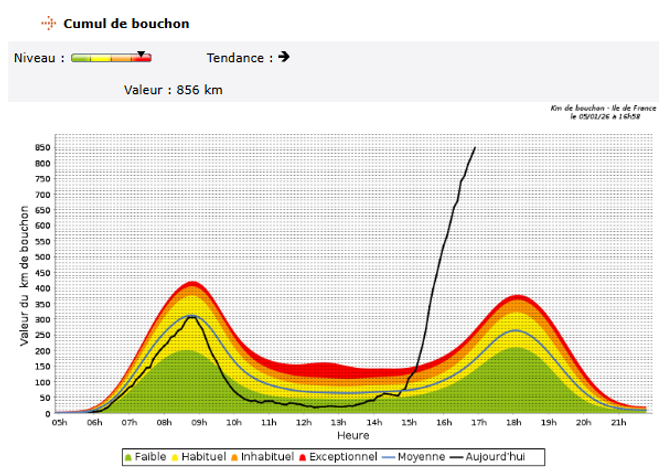Click the red Exceptionnel legend square
Image resolution: width=664 pixels, height=474 pixels.
tap(303, 457)
